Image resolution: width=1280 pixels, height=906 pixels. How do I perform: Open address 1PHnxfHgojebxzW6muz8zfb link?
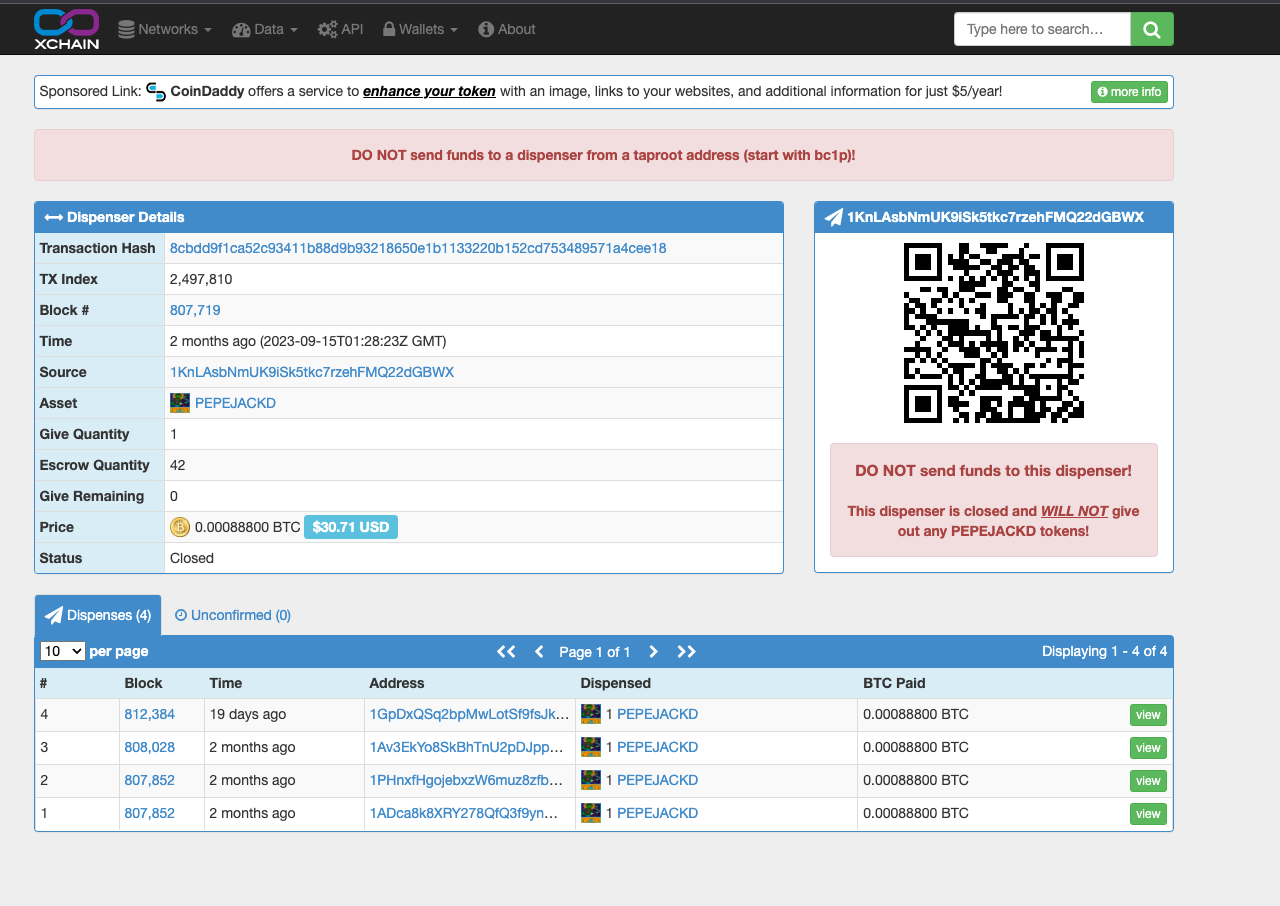[x=466, y=780]
